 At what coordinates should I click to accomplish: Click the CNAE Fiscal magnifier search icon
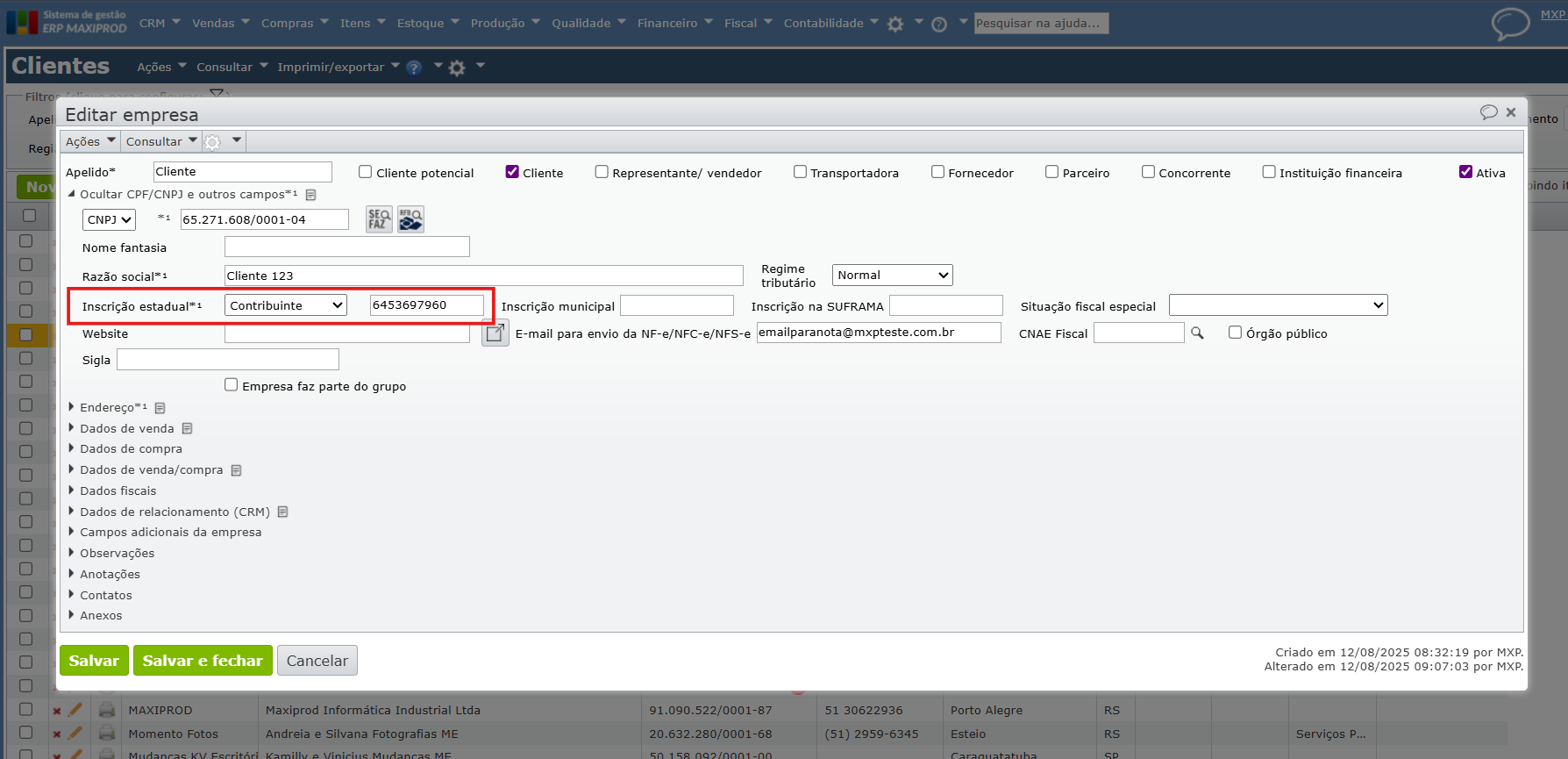(1197, 333)
